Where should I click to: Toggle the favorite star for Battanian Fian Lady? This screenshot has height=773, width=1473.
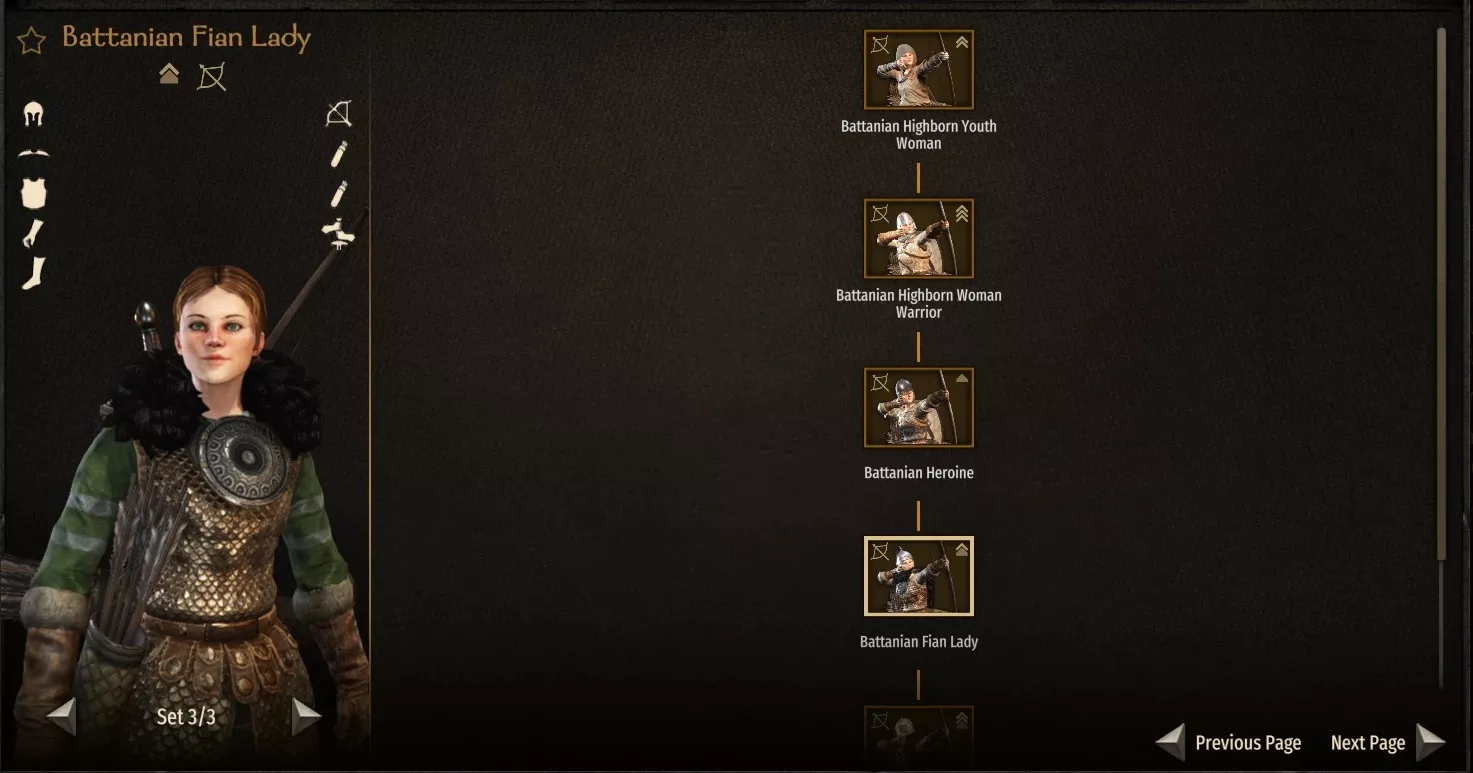32,41
